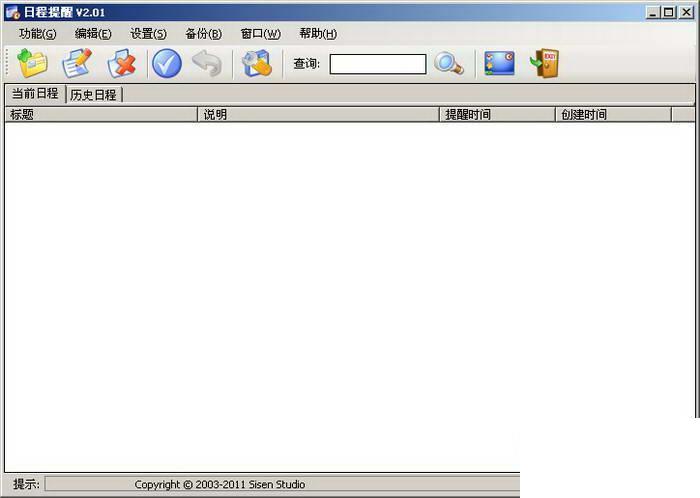700x498 pixels.
Task: Open the 编辑(E) menu
Action: (93, 33)
